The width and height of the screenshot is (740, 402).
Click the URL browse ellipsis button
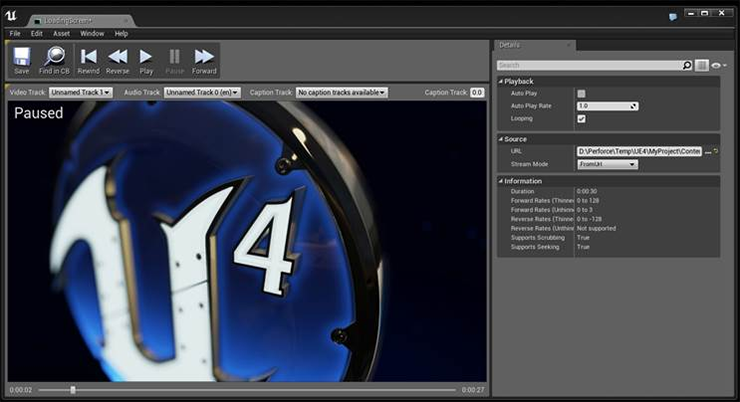(708, 152)
